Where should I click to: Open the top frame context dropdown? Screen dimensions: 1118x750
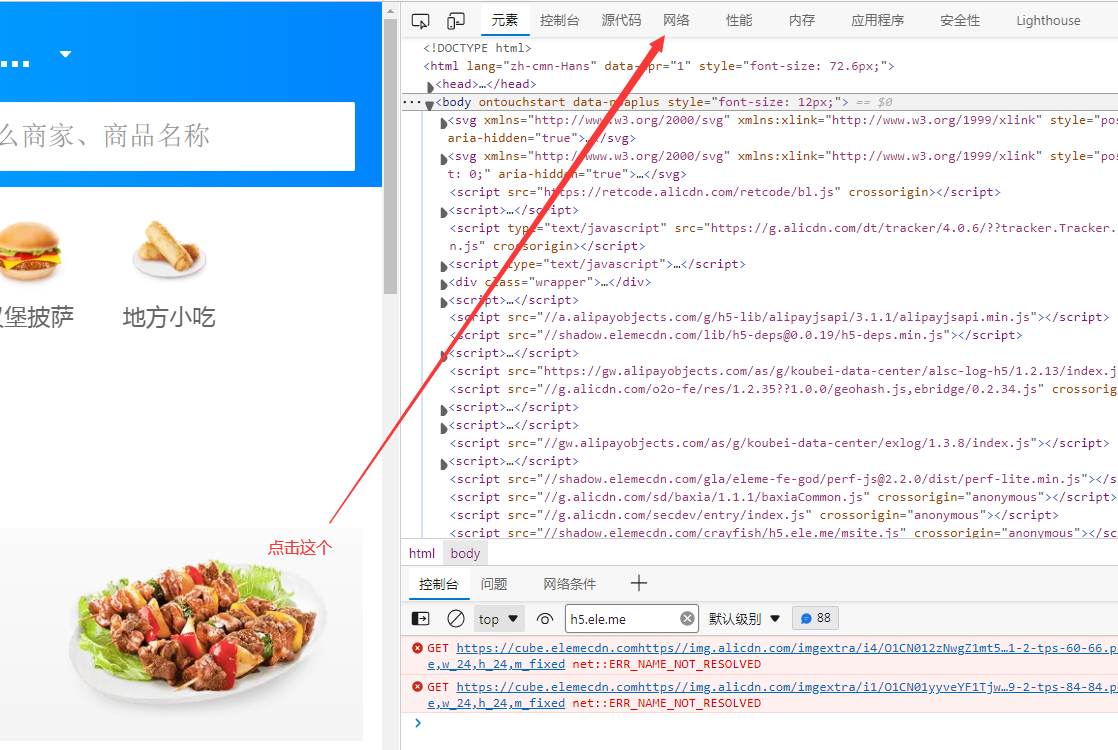498,618
